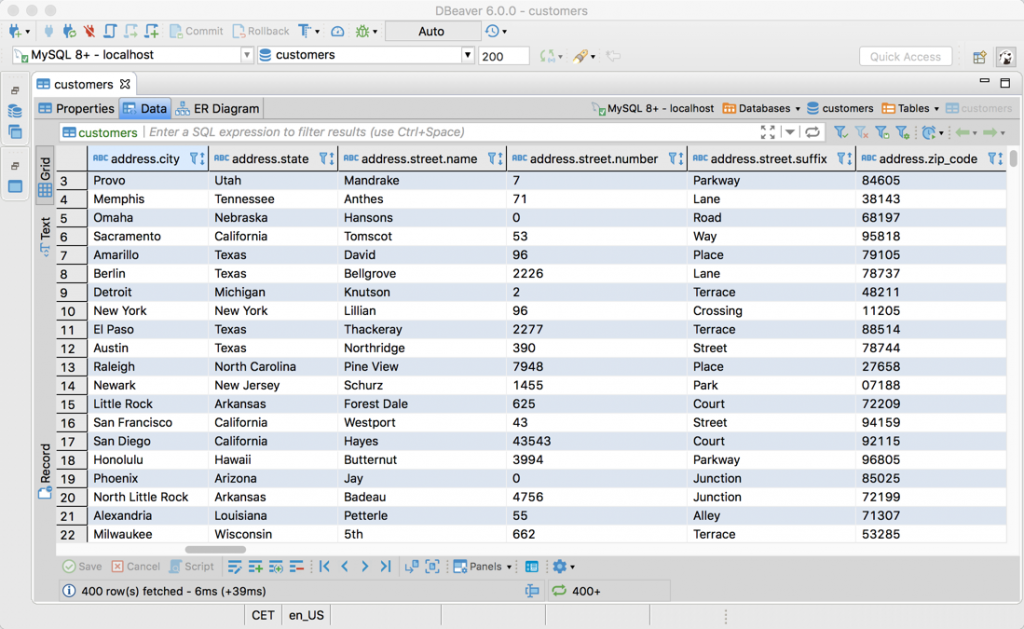Commit the pending transaction
1024x629 pixels.
click(x=197, y=31)
